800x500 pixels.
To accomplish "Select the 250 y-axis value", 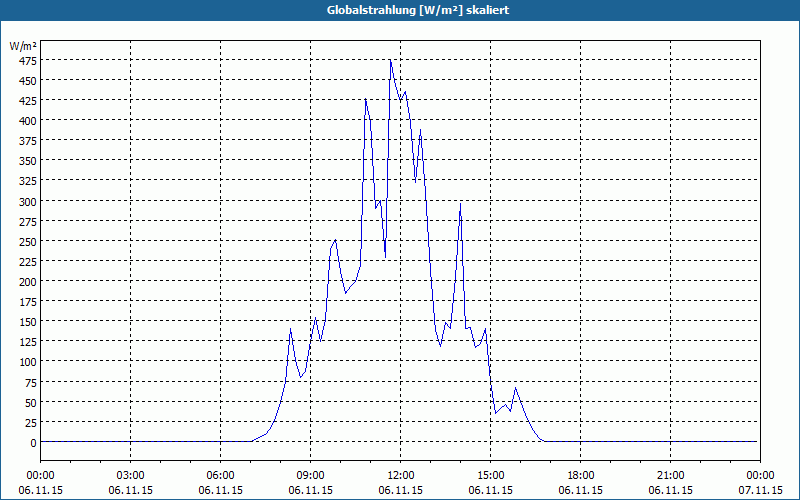I will 27,242.
